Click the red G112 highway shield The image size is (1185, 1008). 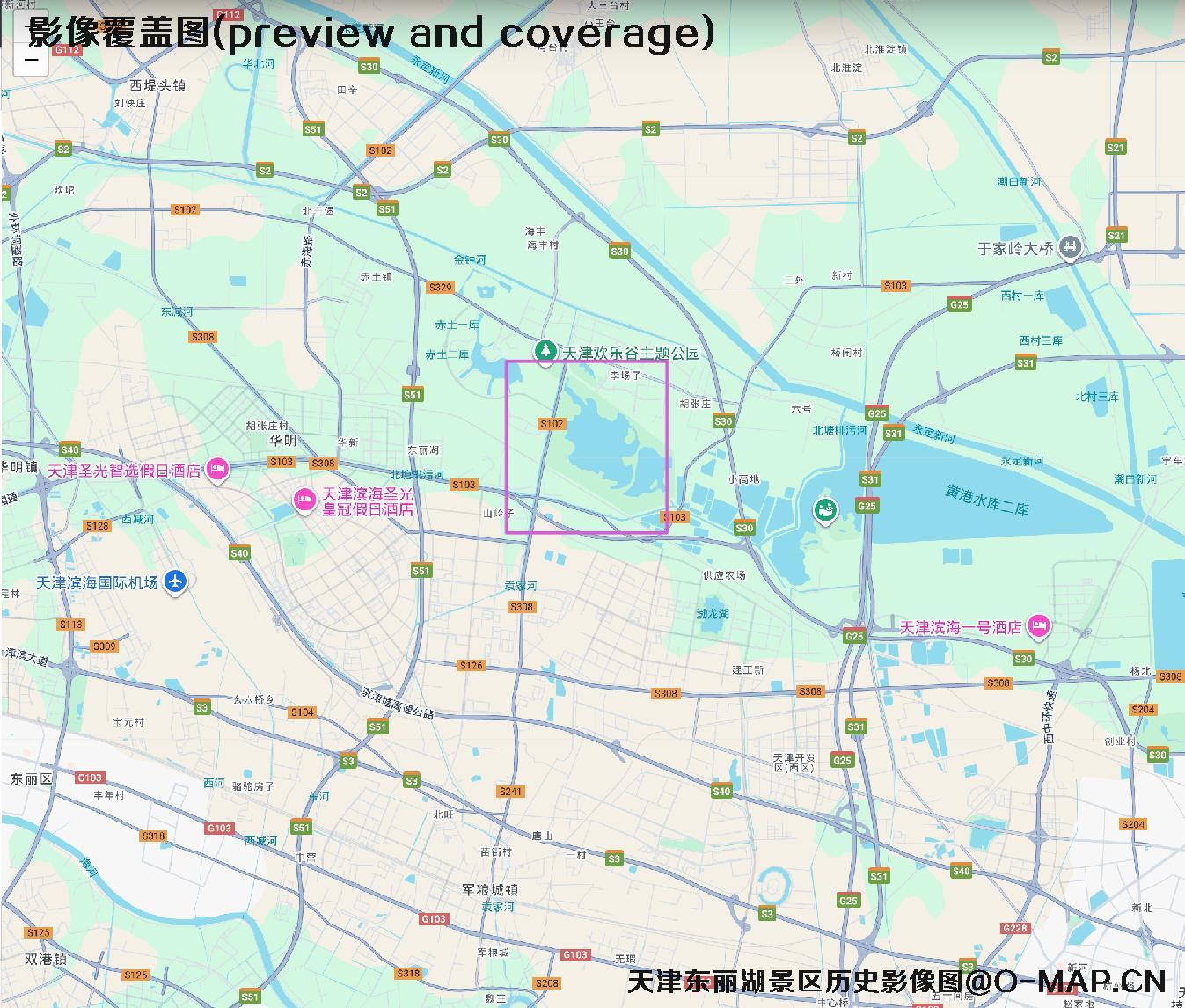click(x=68, y=50)
